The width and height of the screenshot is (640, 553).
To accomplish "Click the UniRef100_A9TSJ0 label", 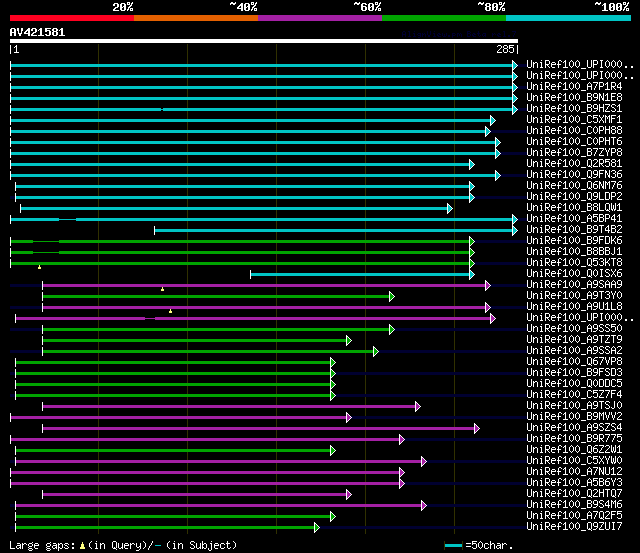I will (x=574, y=406).
